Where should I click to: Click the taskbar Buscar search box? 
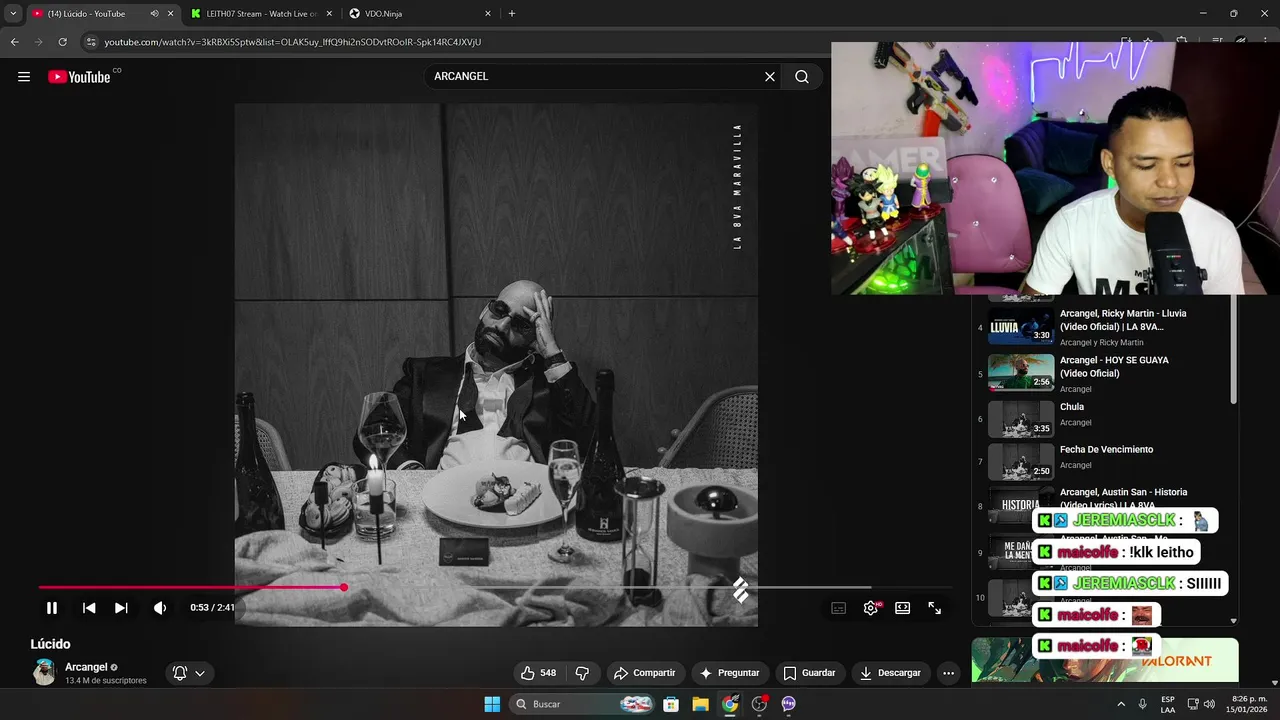tap(582, 704)
